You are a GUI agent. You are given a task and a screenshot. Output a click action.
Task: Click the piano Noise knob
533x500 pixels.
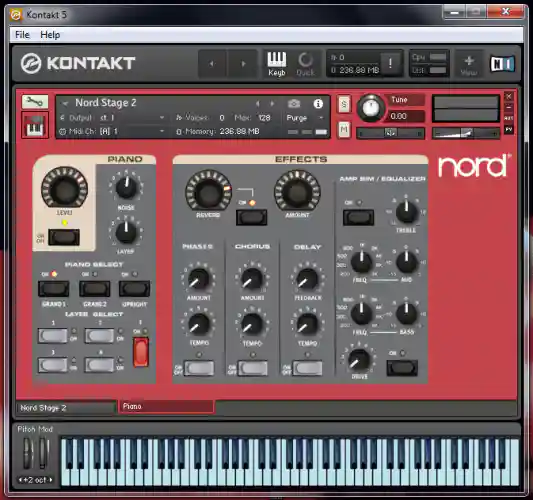click(126, 187)
